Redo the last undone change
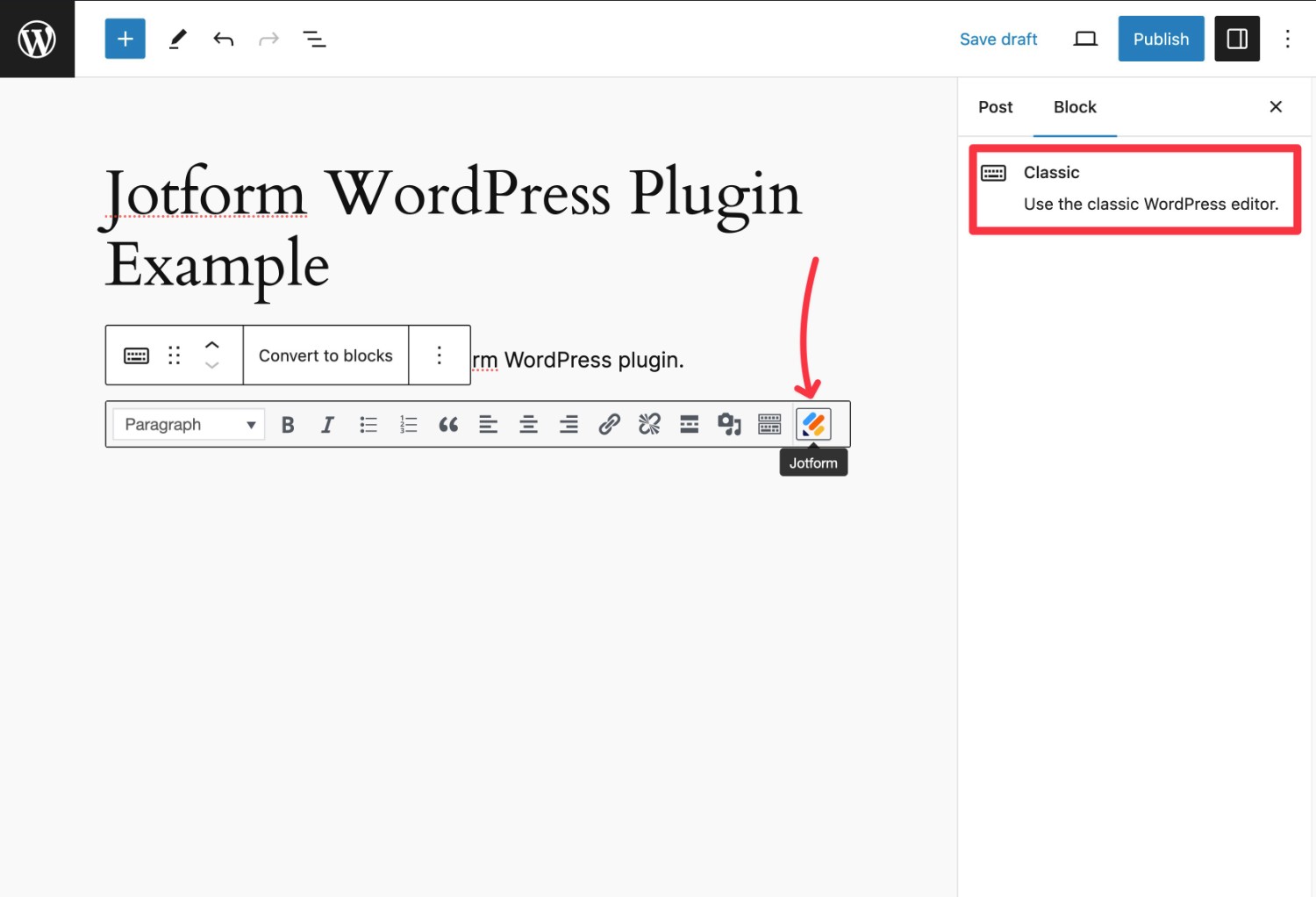Viewport: 1316px width, 897px height. (x=268, y=39)
